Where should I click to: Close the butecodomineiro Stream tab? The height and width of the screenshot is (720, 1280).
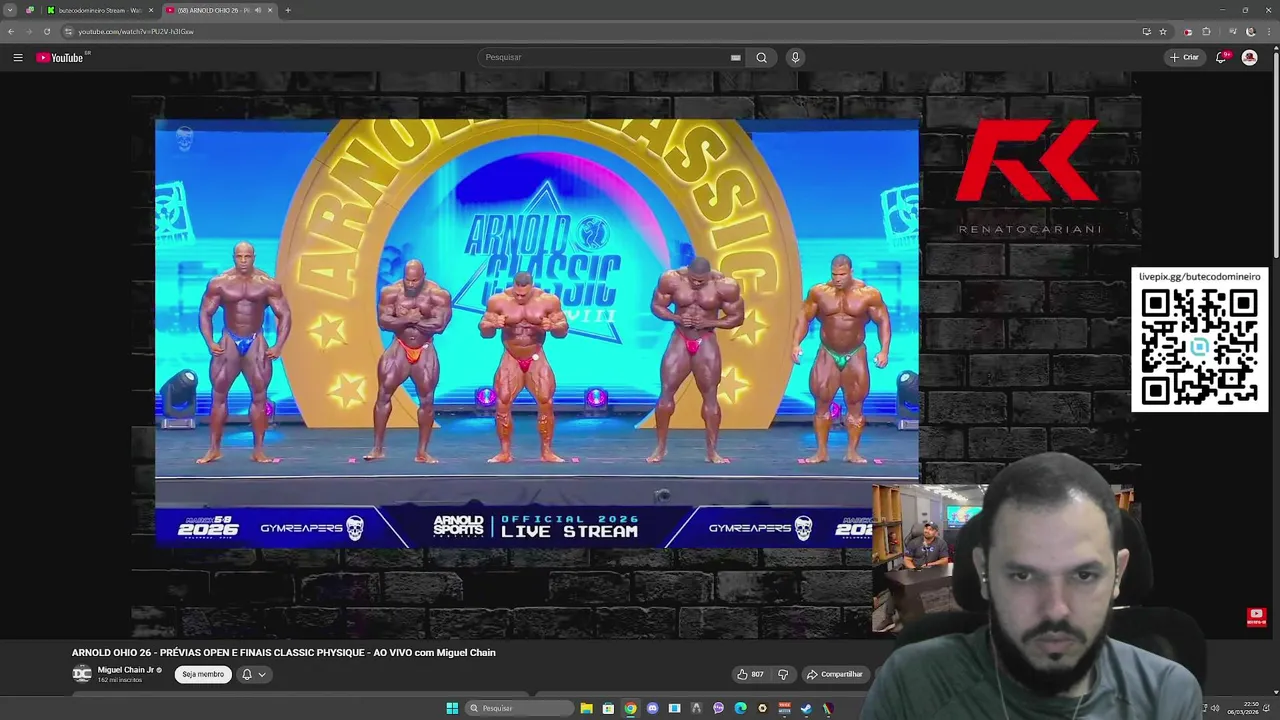(x=151, y=10)
